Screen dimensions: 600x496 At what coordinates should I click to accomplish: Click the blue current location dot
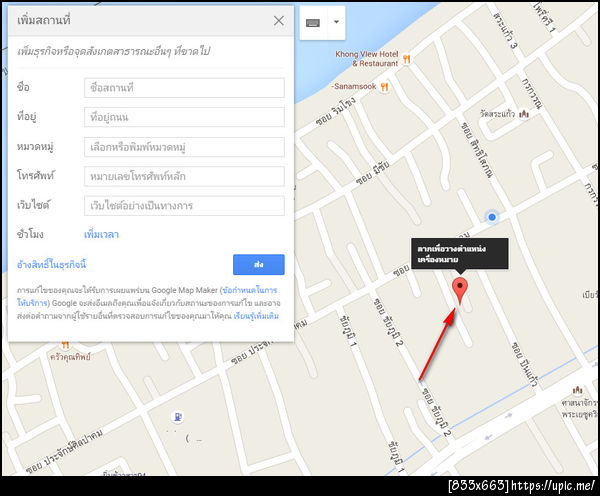(492, 217)
